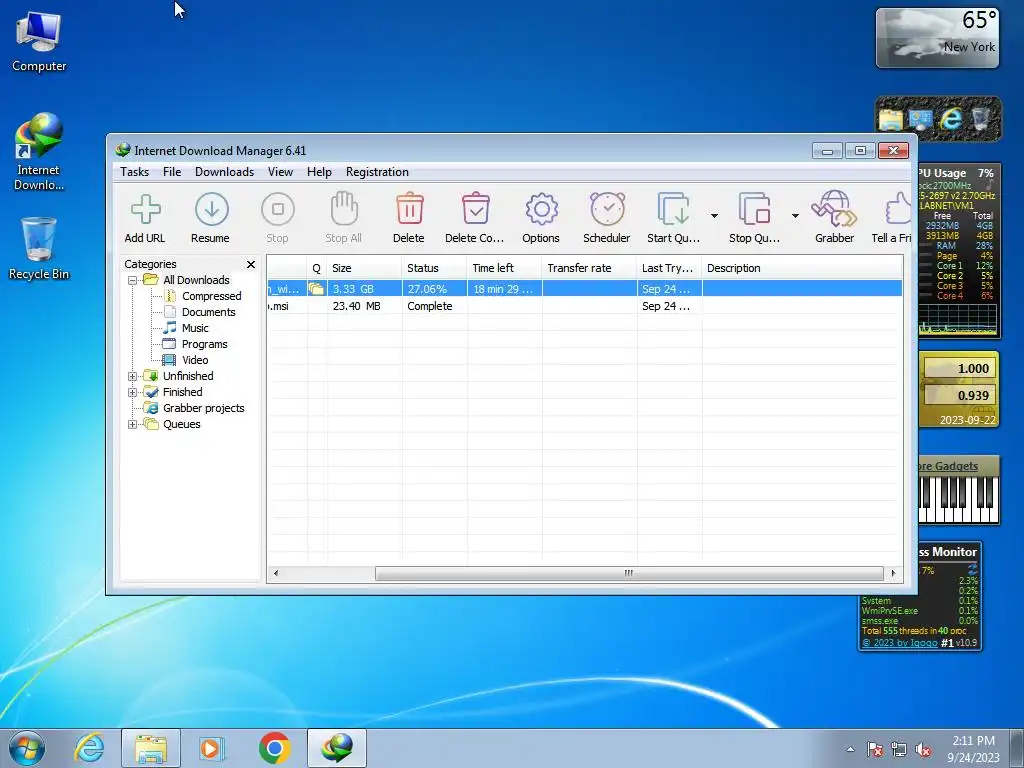
Task: Show hidden tray icons arrow
Action: tap(850, 750)
